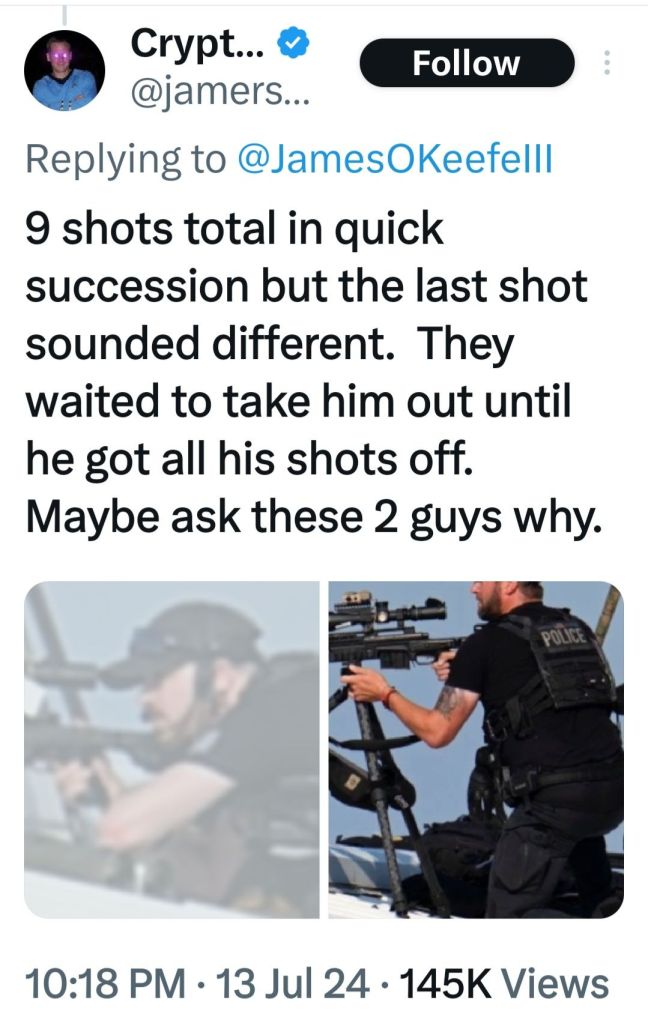Click the thread connector line above avatar
648x1023 pixels.
(64, 14)
